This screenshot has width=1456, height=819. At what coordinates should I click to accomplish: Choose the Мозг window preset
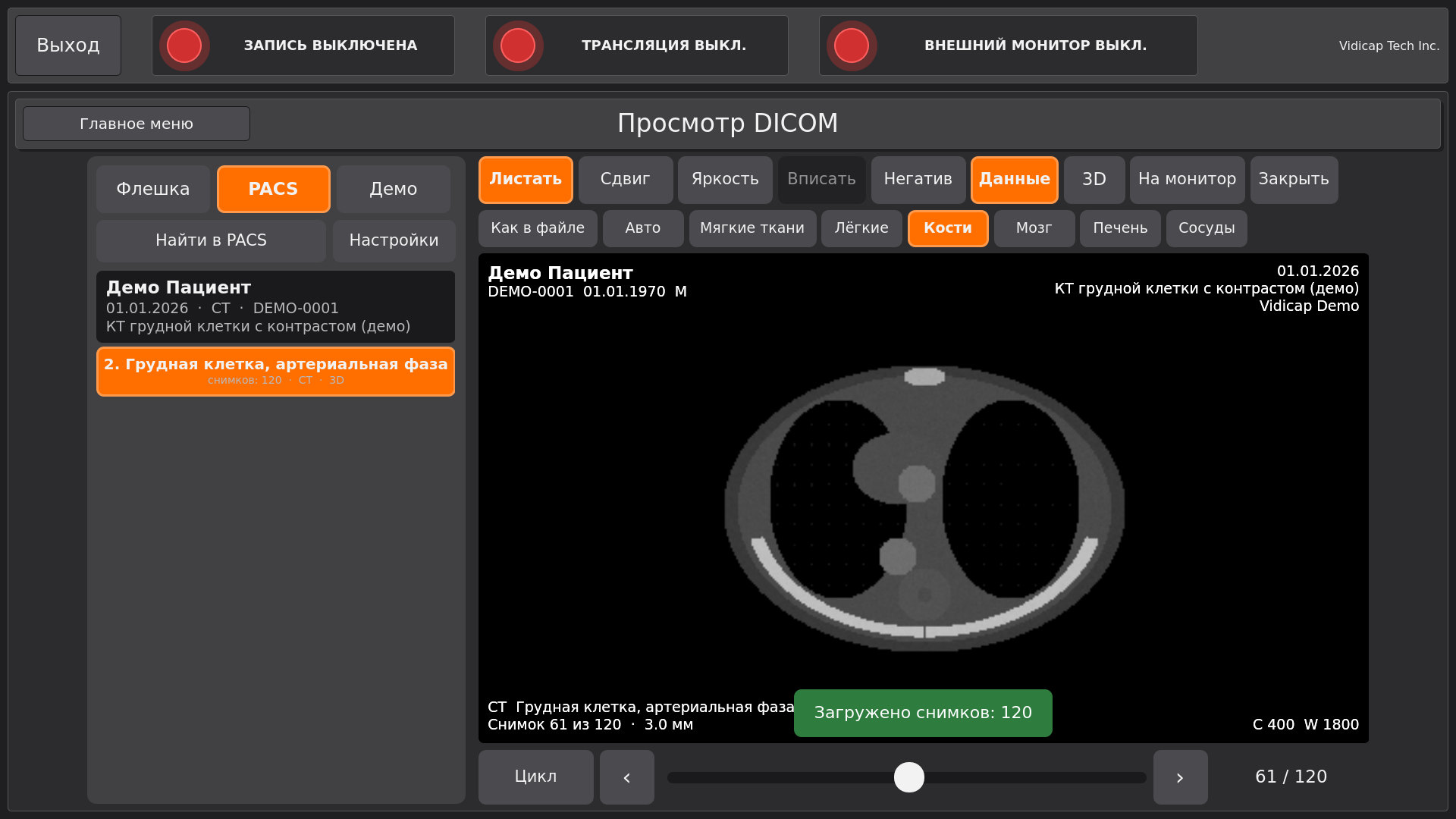(1034, 228)
